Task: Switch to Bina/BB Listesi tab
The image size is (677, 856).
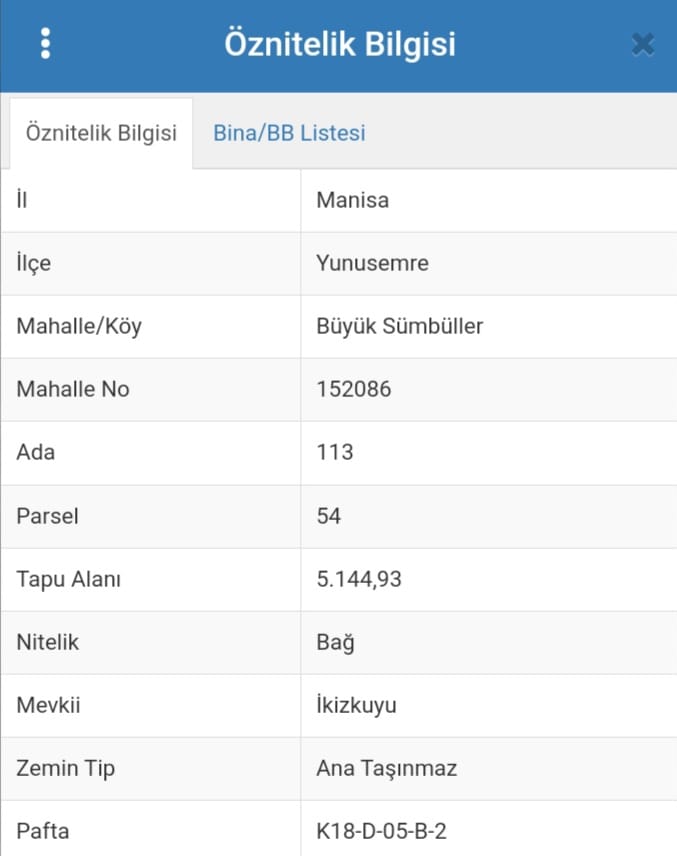Action: (289, 133)
